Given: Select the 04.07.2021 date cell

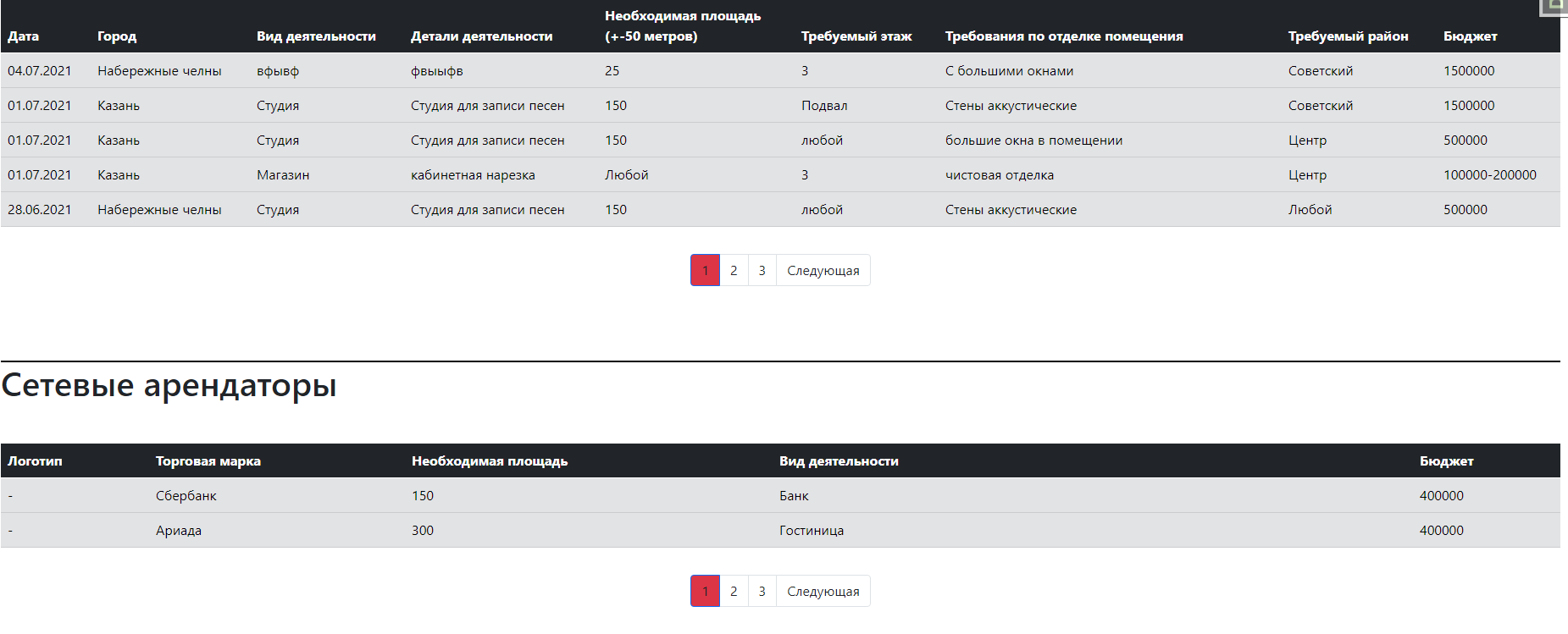Looking at the screenshot, I should [40, 71].
